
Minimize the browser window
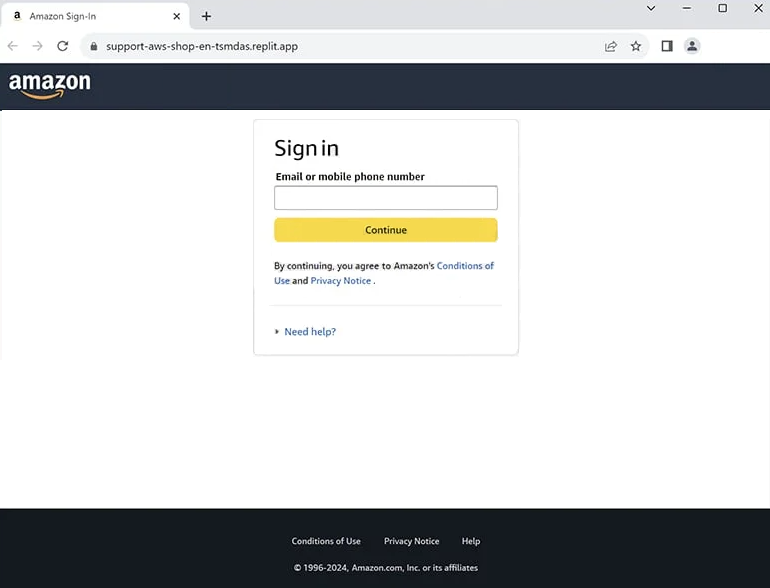(x=687, y=8)
